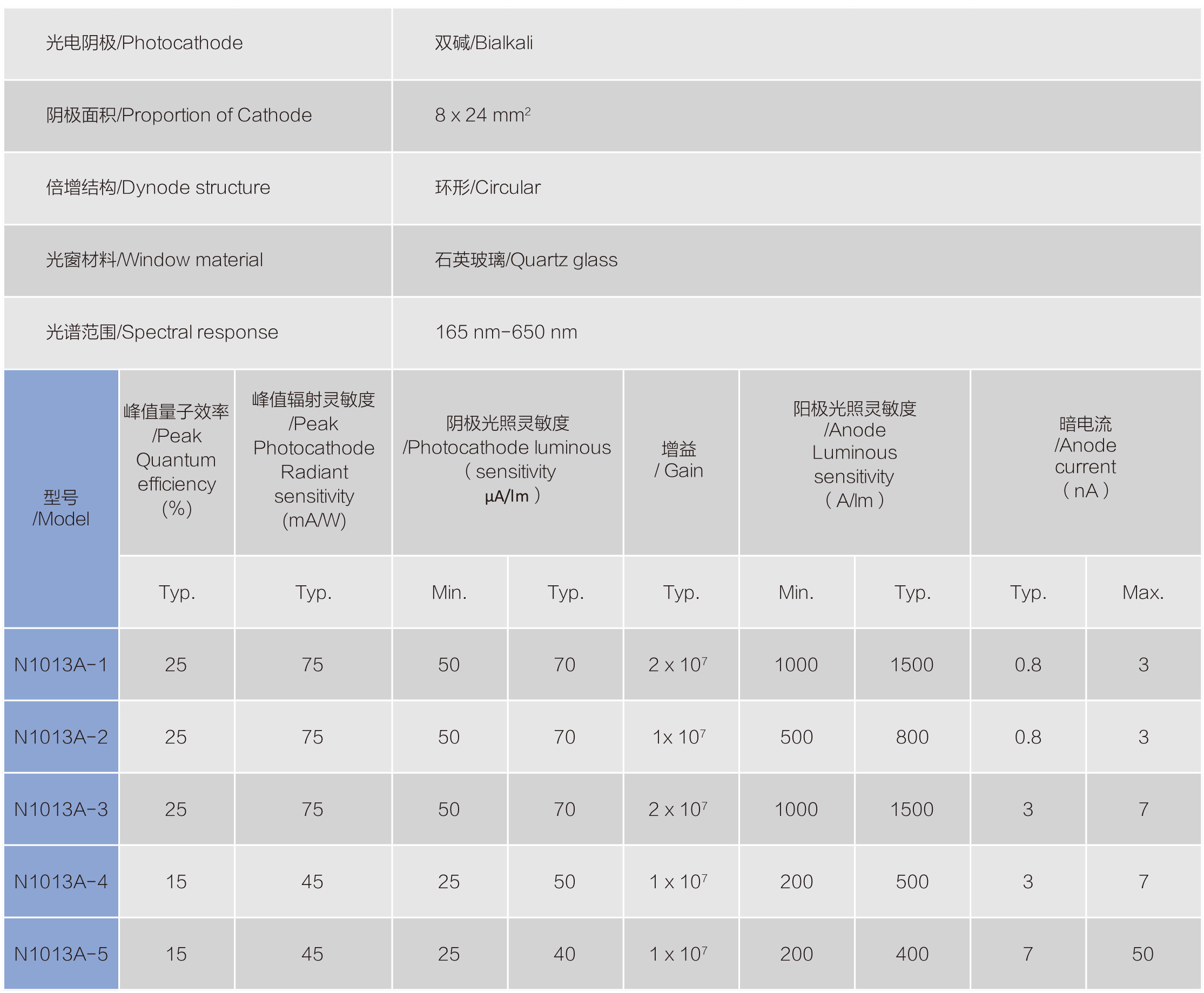The height and width of the screenshot is (993, 1204).
Task: Click the 光电阴极/Photocathode label cell
Action: [144, 43]
